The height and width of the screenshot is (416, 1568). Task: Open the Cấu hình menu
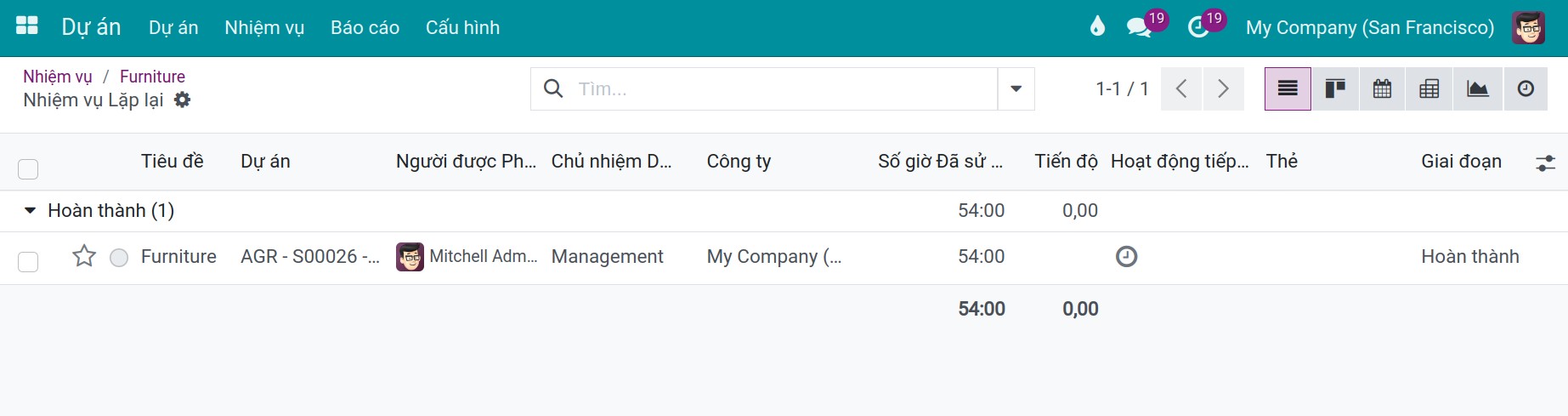[462, 27]
